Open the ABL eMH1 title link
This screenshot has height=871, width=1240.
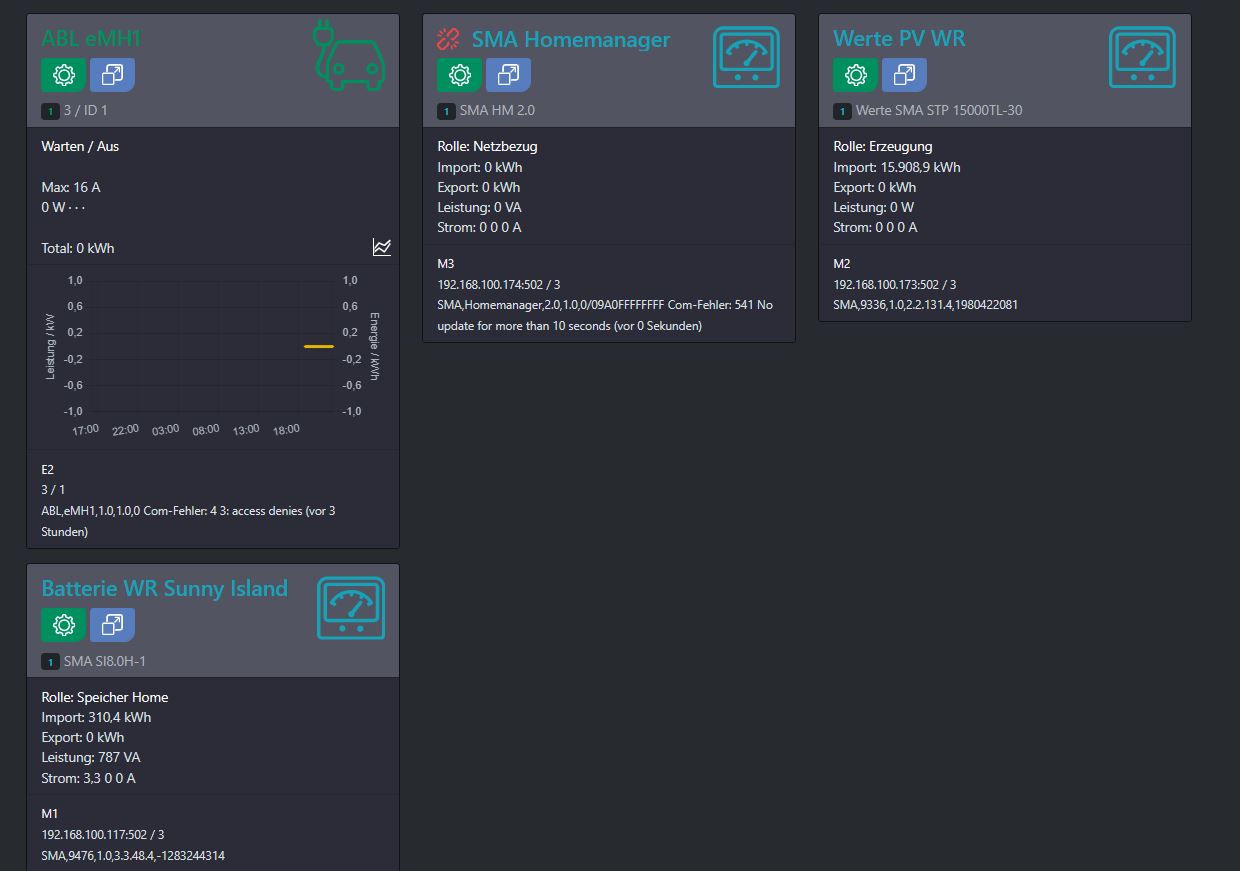click(x=91, y=39)
